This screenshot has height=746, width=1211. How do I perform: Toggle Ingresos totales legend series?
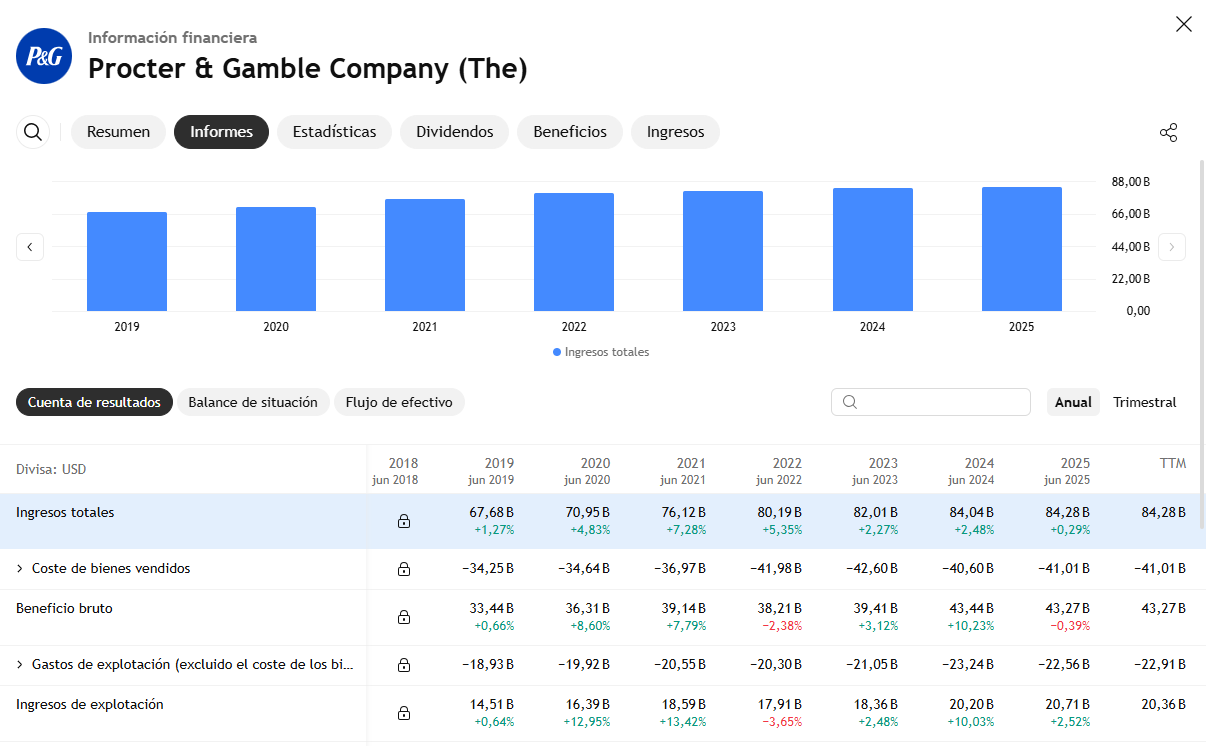point(601,352)
